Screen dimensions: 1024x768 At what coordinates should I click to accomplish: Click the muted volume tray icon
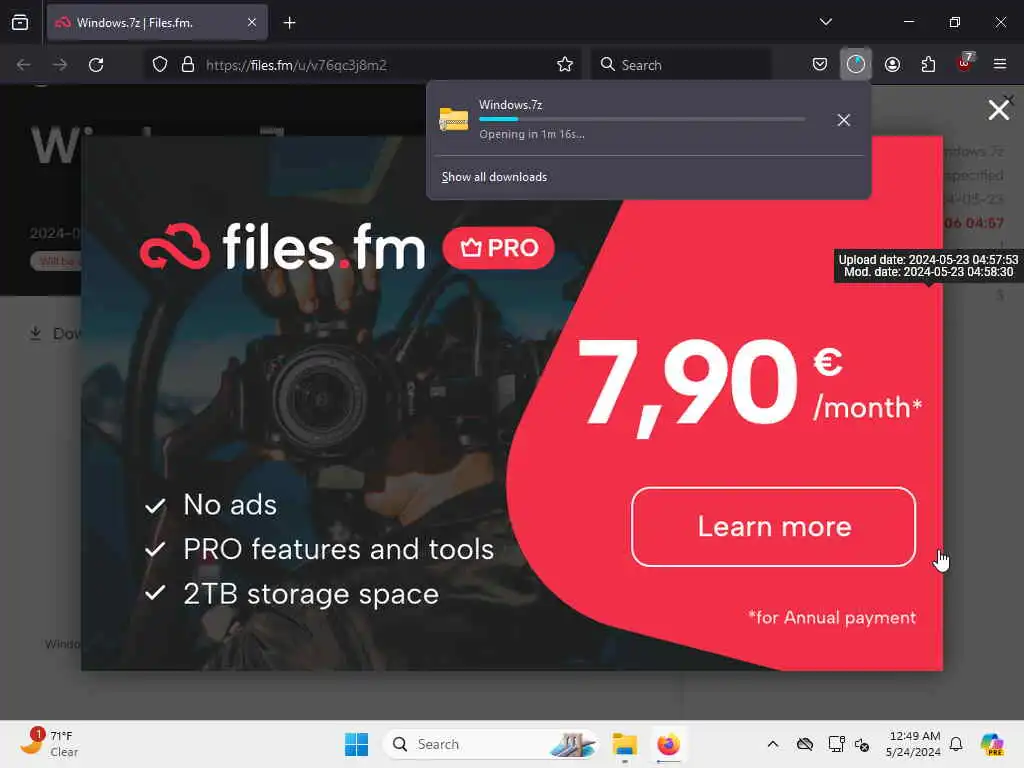tap(862, 744)
